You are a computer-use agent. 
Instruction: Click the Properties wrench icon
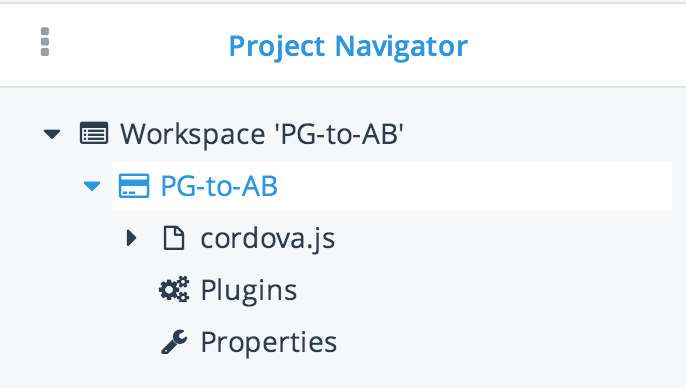click(174, 342)
